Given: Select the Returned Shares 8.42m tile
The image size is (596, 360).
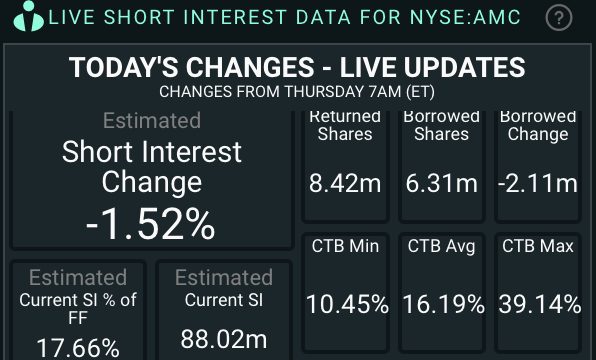Looking at the screenshot, I should pos(345,166).
